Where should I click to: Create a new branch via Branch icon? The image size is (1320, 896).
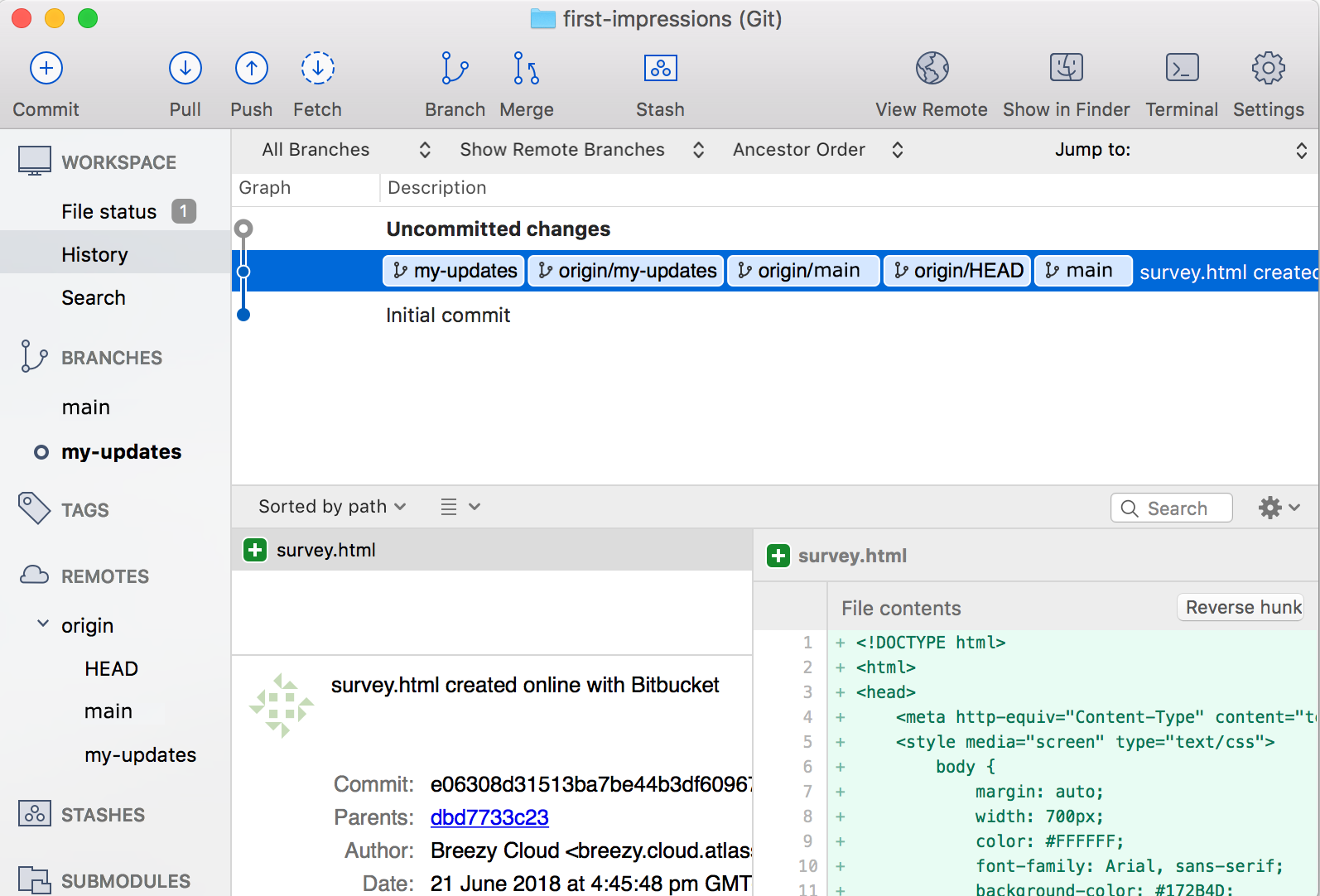click(455, 69)
